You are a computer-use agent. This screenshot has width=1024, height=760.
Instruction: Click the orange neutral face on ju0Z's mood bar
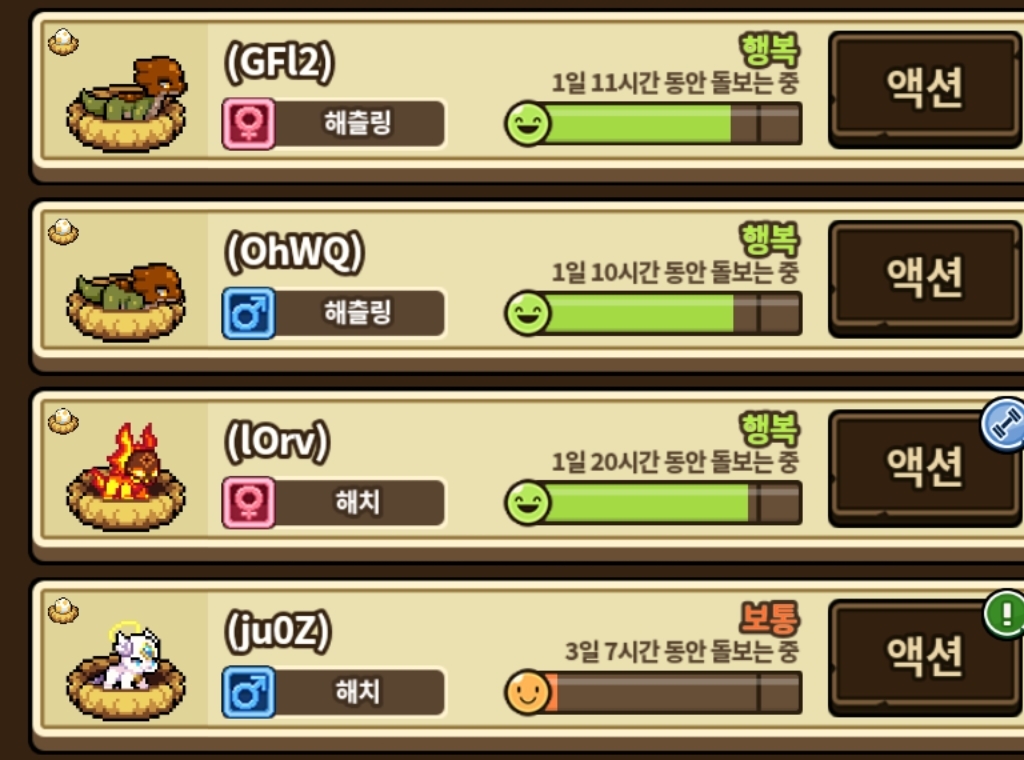pyautogui.click(x=528, y=692)
